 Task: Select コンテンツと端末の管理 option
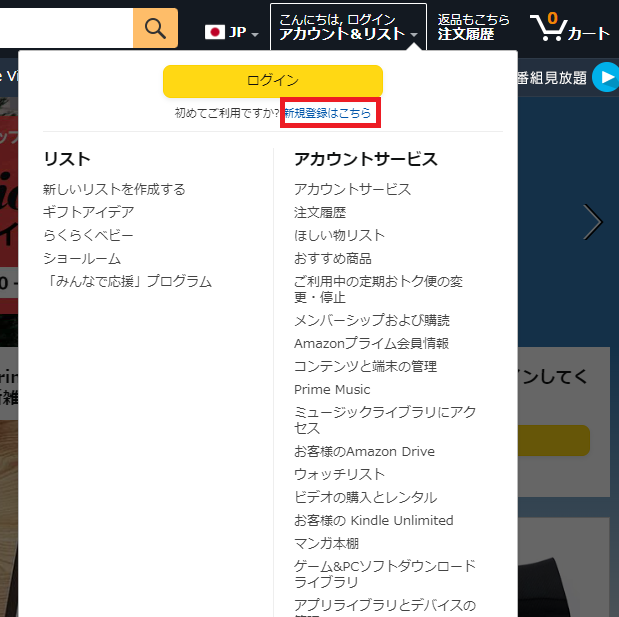coord(365,367)
